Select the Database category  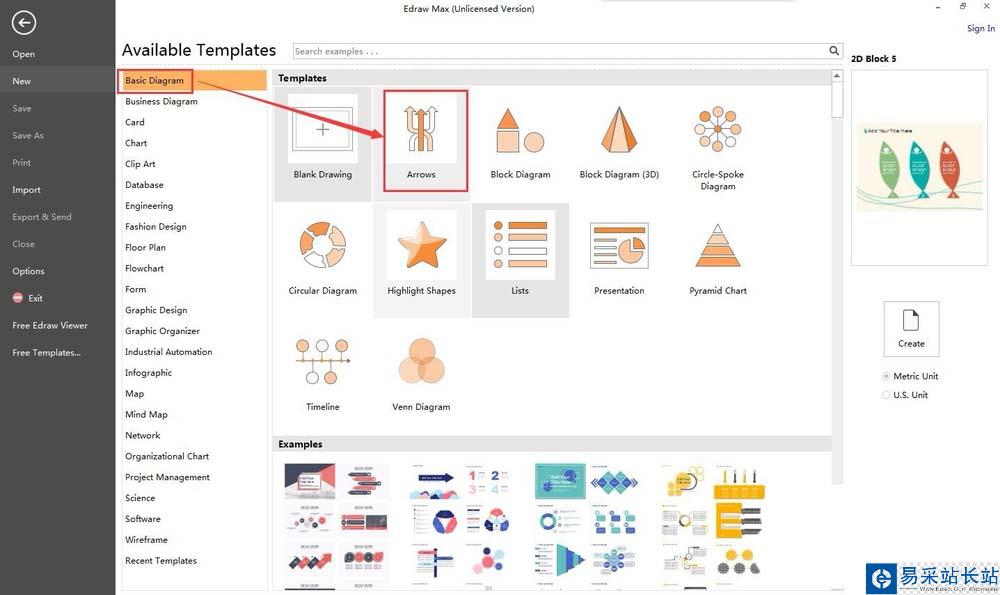(144, 185)
